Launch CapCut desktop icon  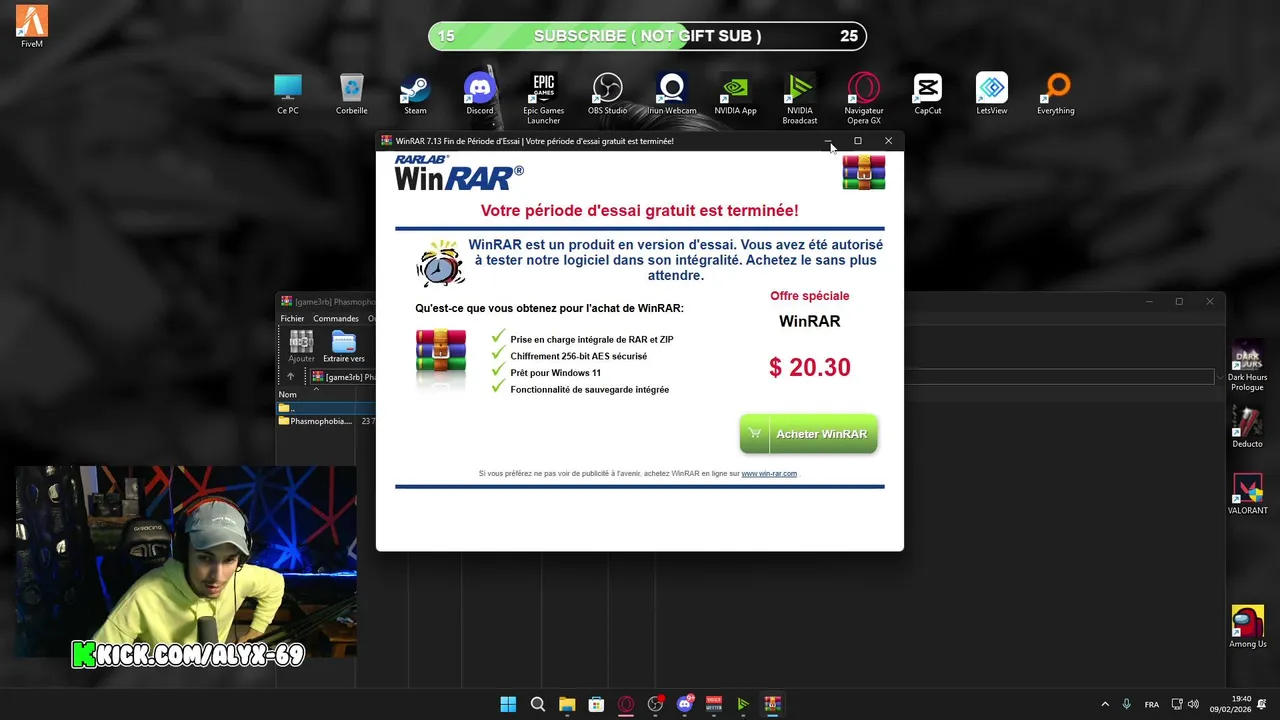coord(928,94)
